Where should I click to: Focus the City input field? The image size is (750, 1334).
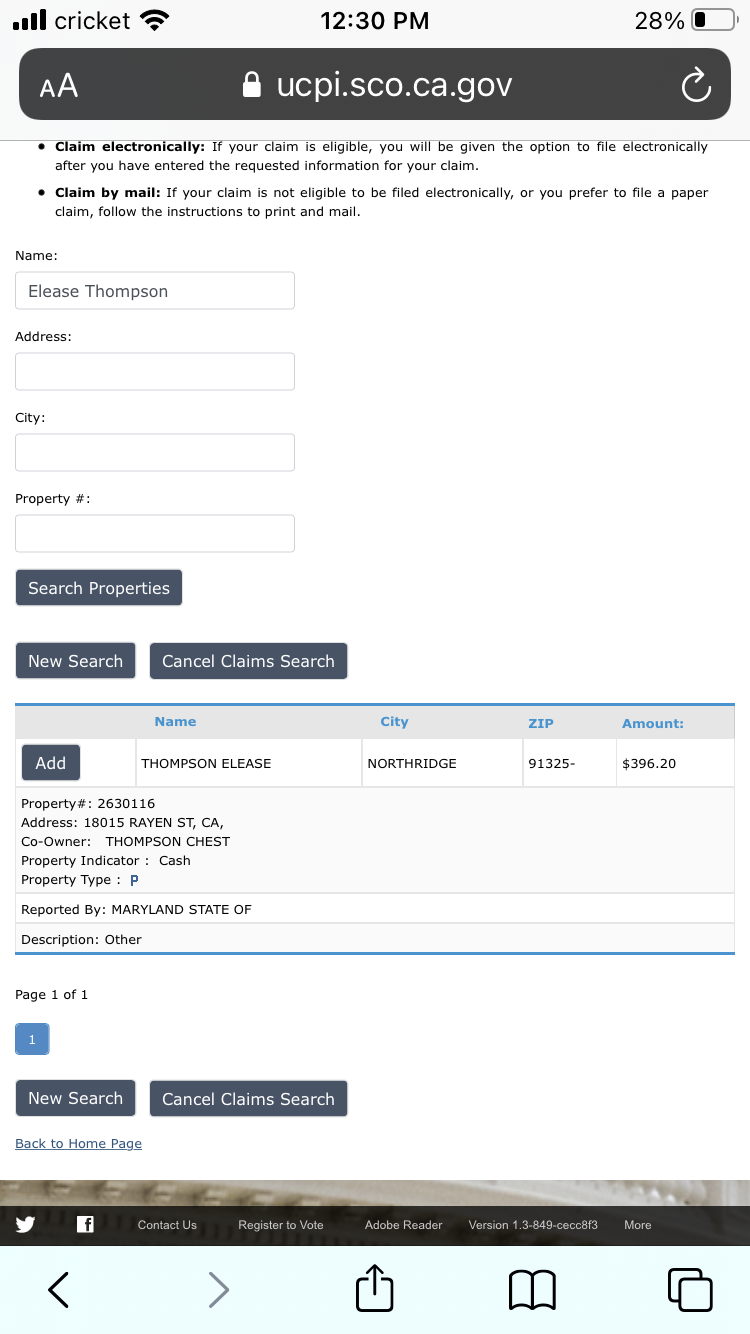pyautogui.click(x=155, y=452)
